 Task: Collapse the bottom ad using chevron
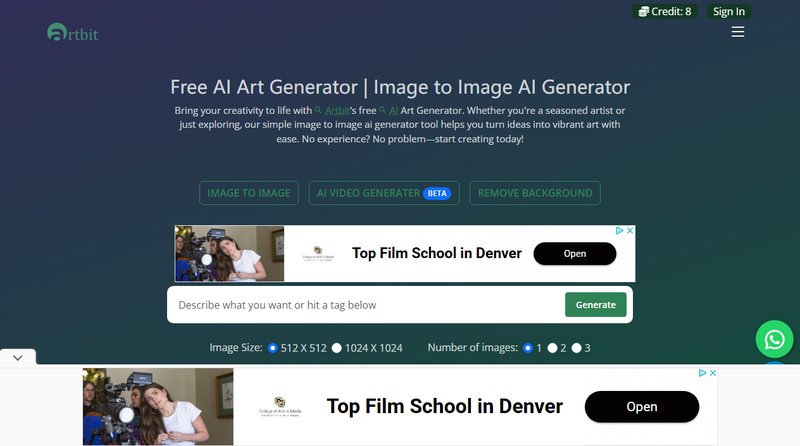pyautogui.click(x=18, y=357)
